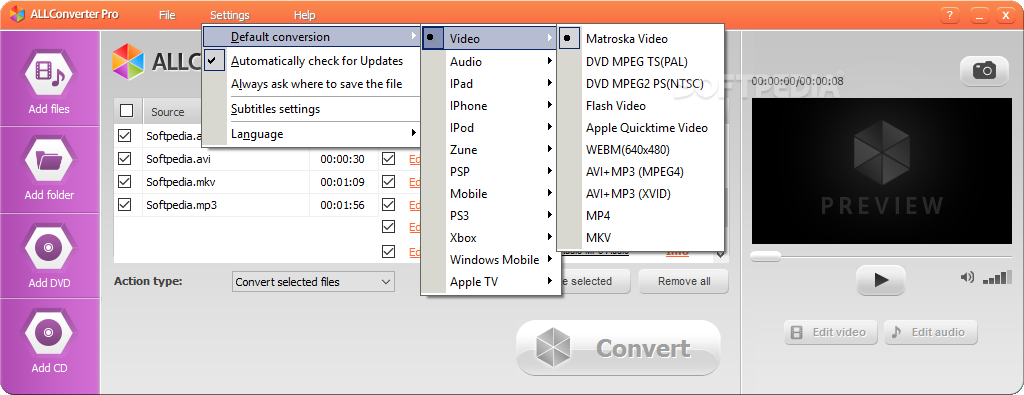Expand the Zune formats submenu
Screen dimensions: 1024x395
tap(491, 150)
